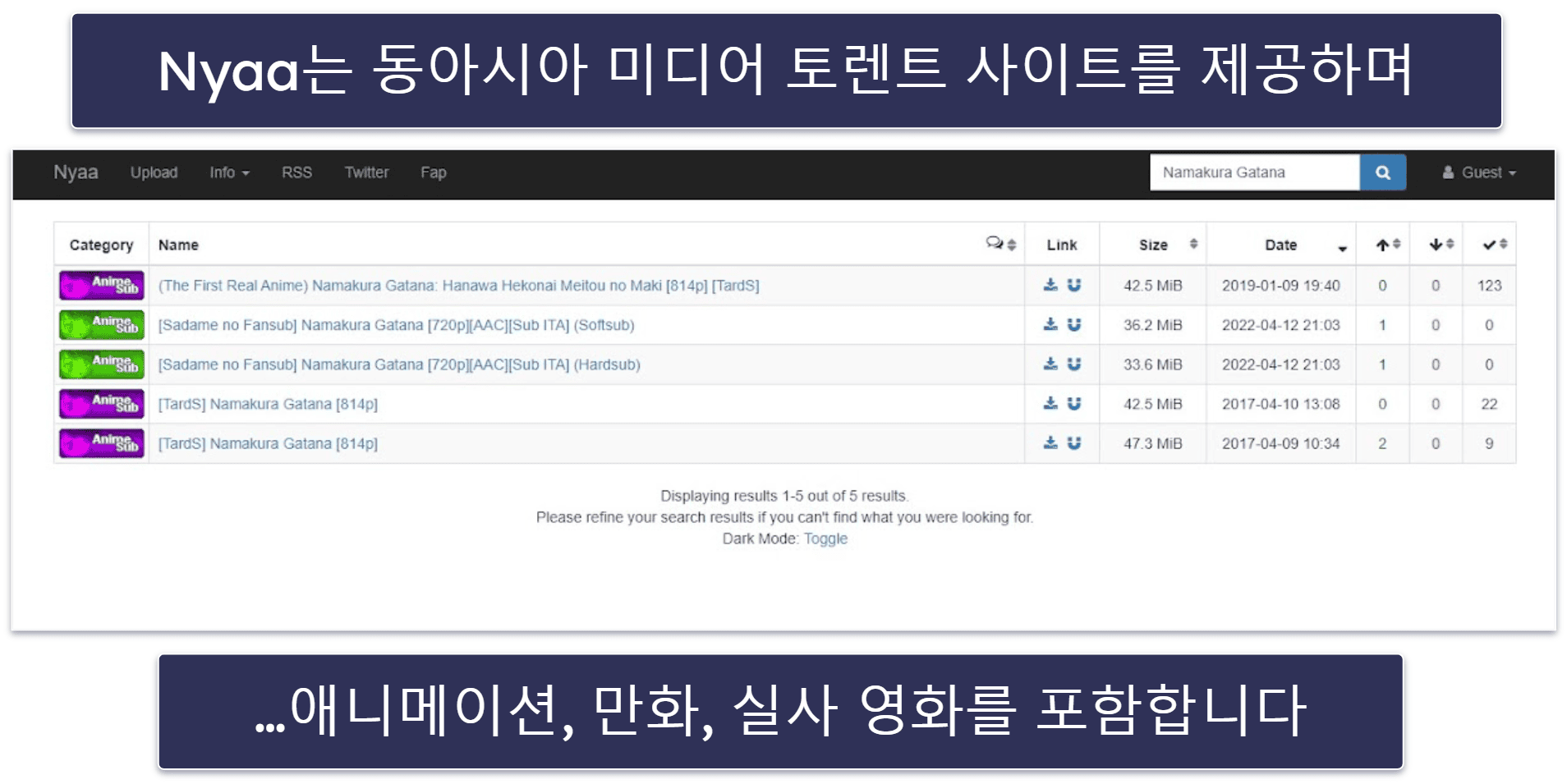Viewport: 1567px width, 784px height.
Task: Toggle Dark Mode
Action: [825, 539]
